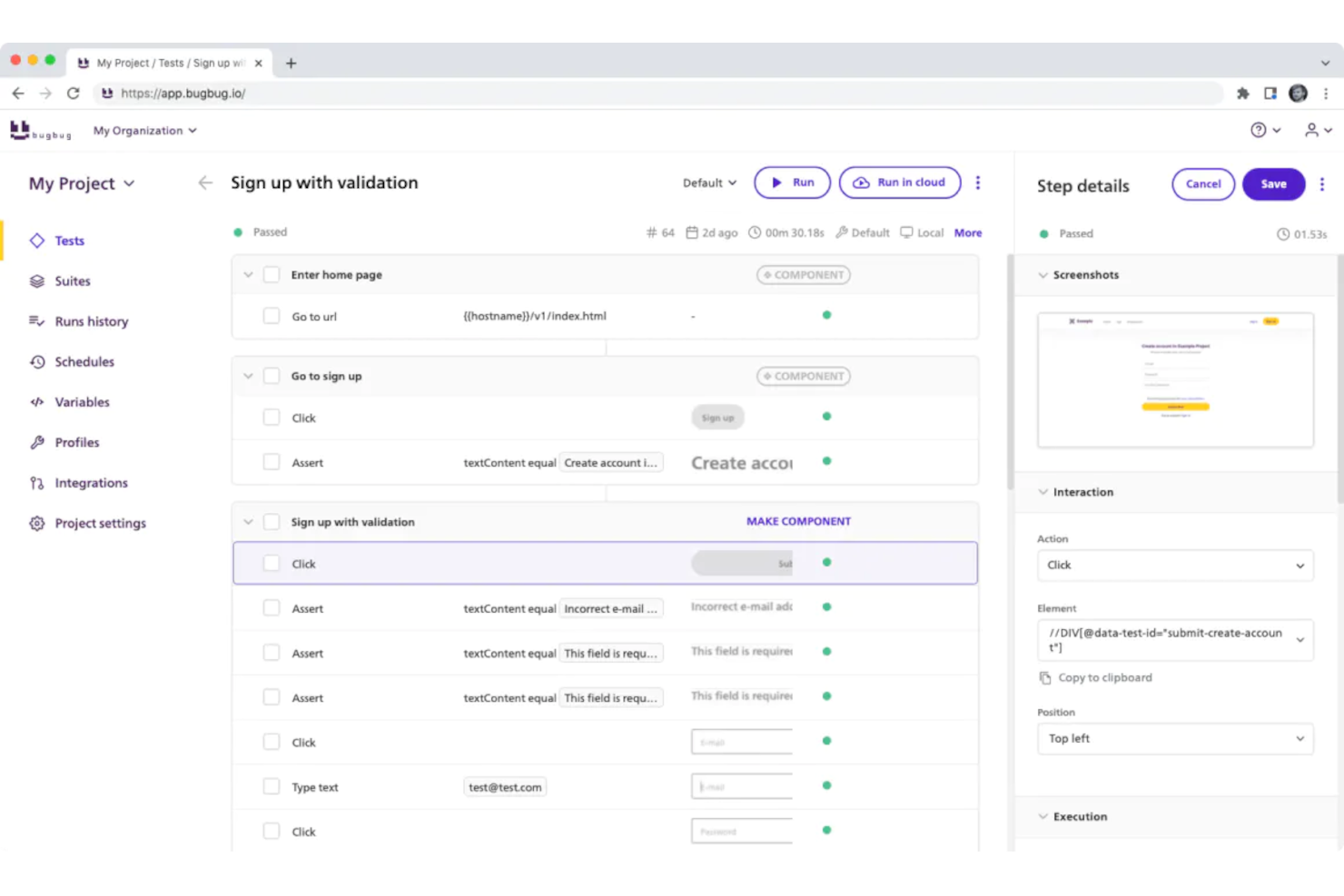The width and height of the screenshot is (1344, 896).
Task: Open test three-dot options menu
Action: (x=978, y=182)
